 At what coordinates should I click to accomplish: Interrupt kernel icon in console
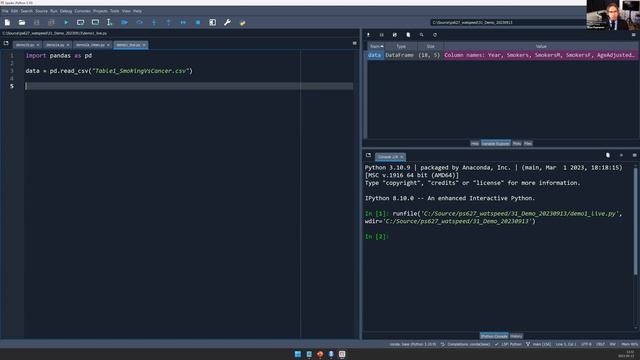(x=621, y=156)
